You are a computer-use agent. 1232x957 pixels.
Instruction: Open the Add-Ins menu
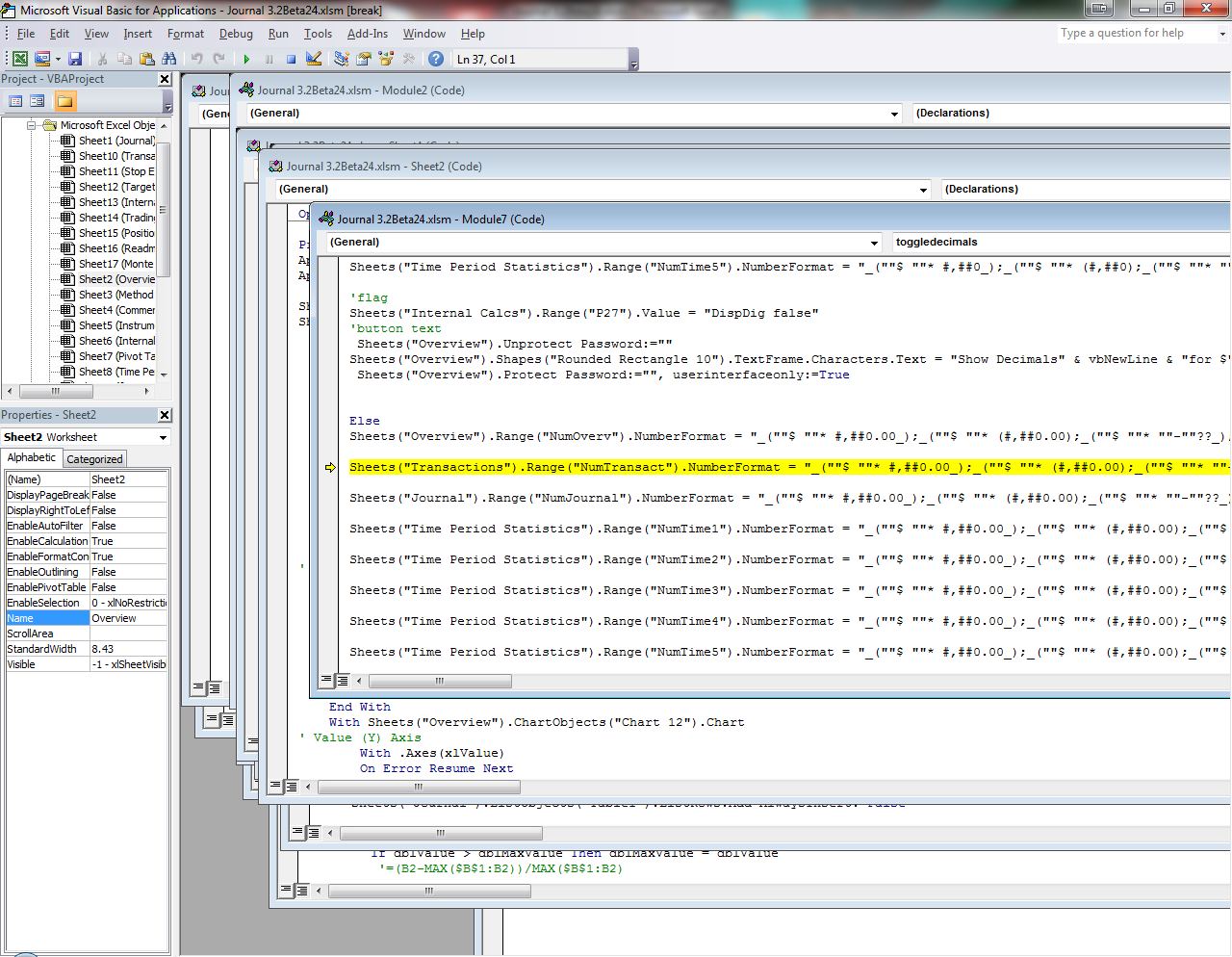click(368, 33)
